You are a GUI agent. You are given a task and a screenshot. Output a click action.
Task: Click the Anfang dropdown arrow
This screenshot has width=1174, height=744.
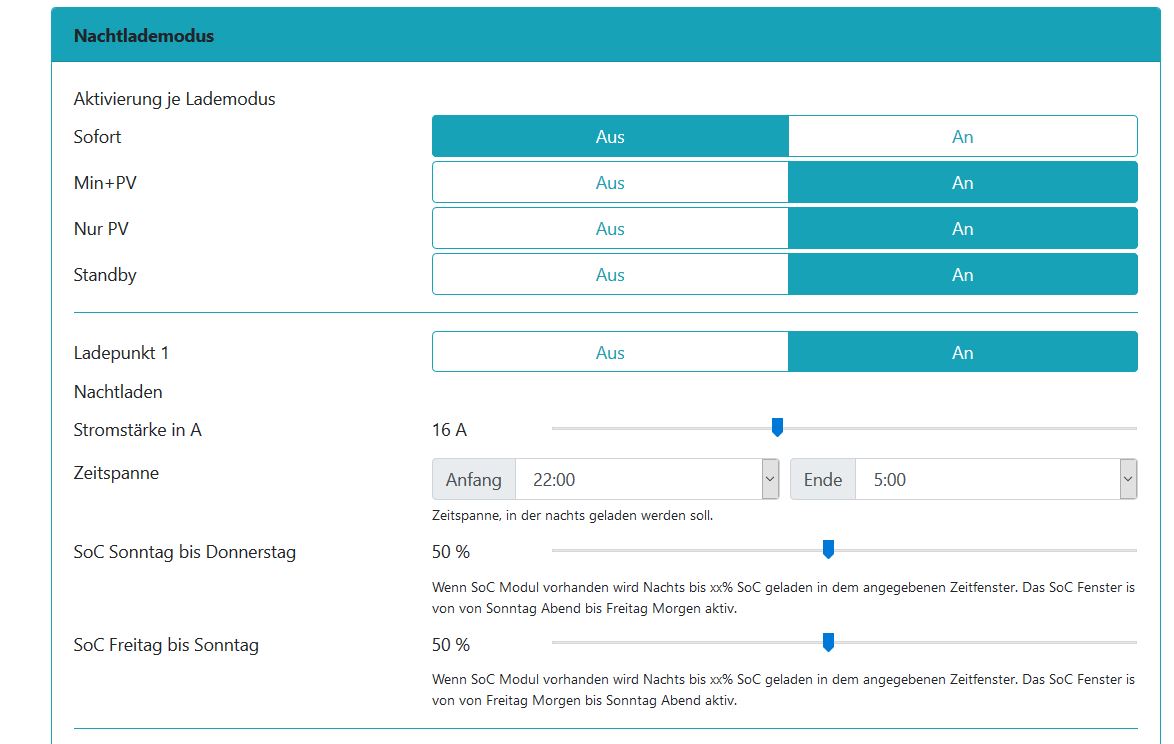point(770,480)
